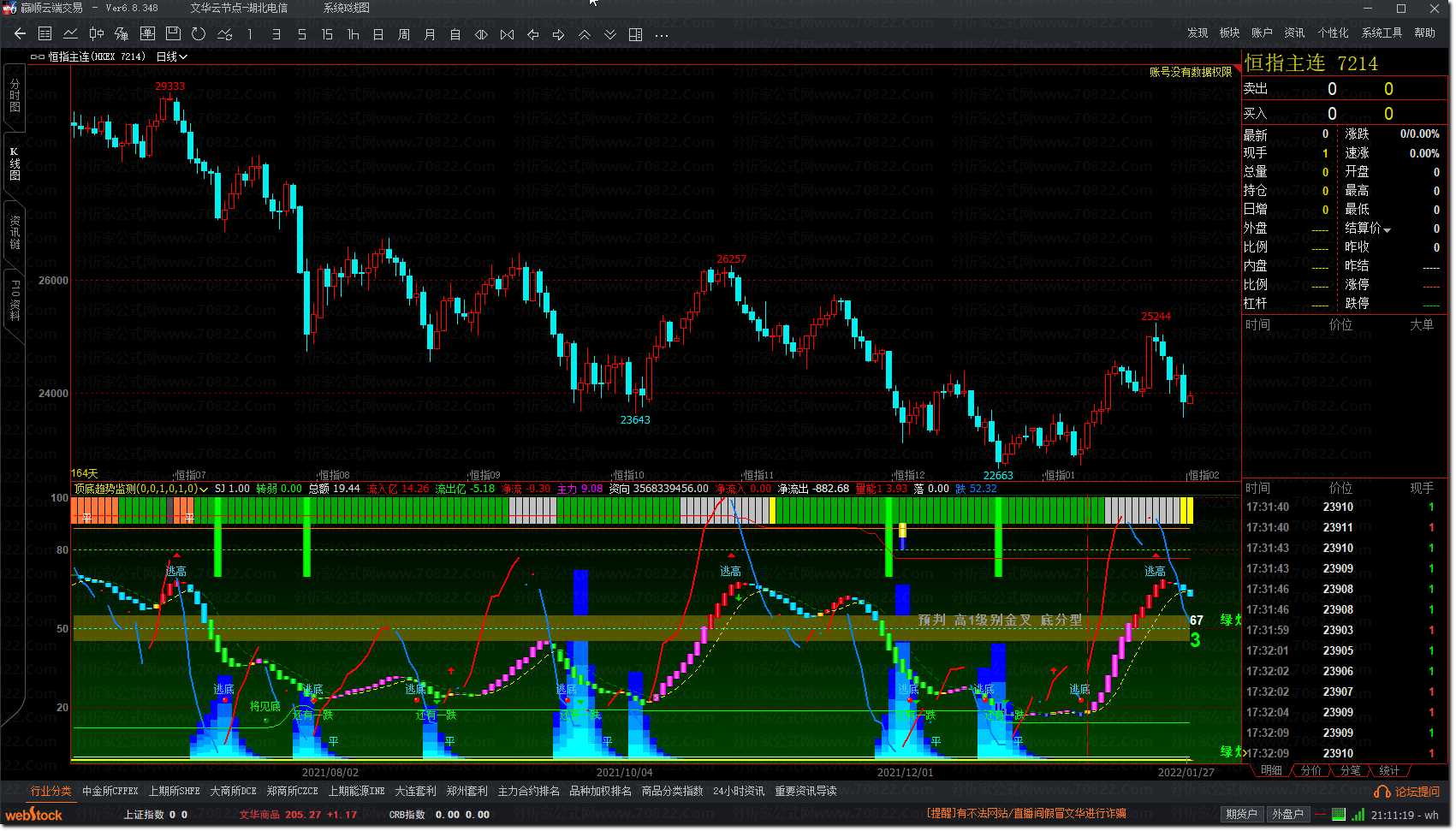The height and width of the screenshot is (831, 1456).
Task: Switch to the 1-hour period
Action: 353,34
